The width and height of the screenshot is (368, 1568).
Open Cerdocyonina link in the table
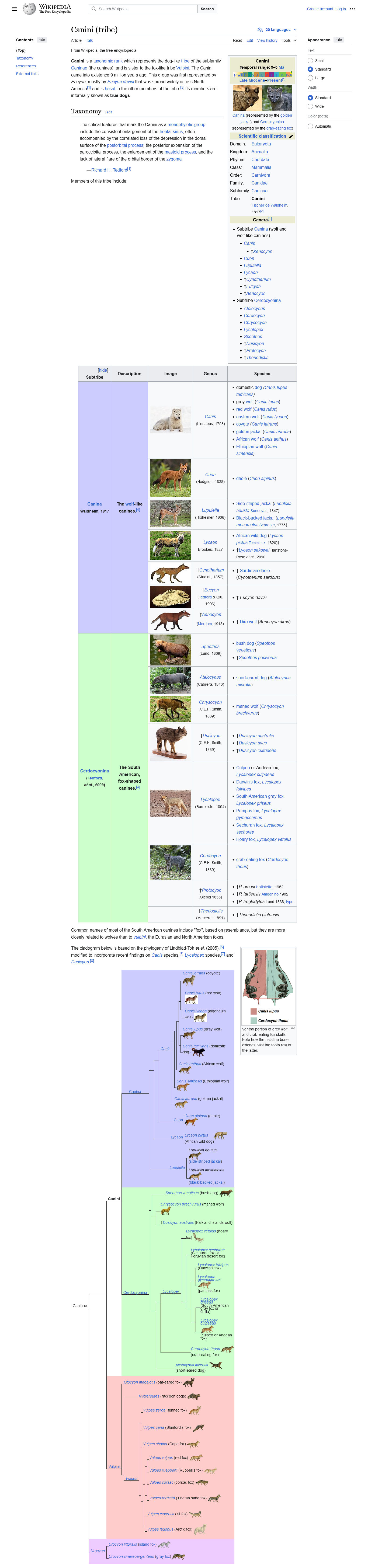point(95,771)
